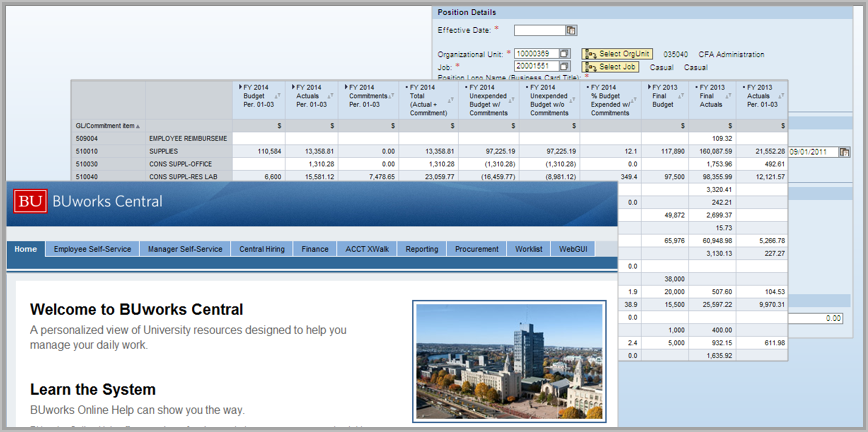
Task: Open the Manager Self-Service tab
Action: coord(185,249)
